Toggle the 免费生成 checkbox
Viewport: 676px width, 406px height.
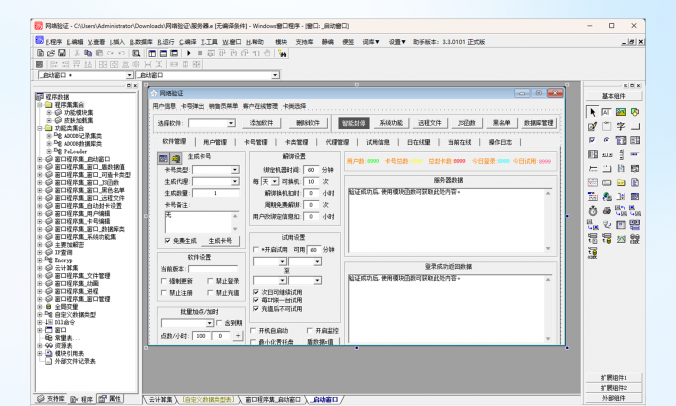point(168,240)
